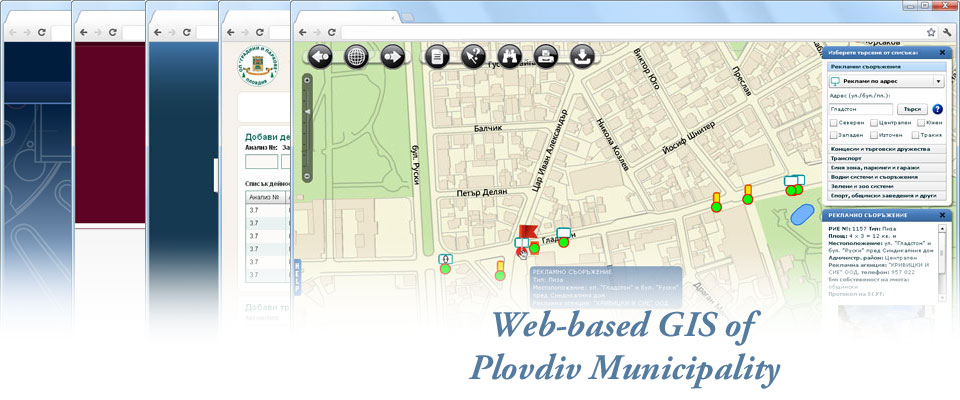Screen dimensions: 960x400
Task: Bookmark page with the star icon
Action: [x=931, y=32]
